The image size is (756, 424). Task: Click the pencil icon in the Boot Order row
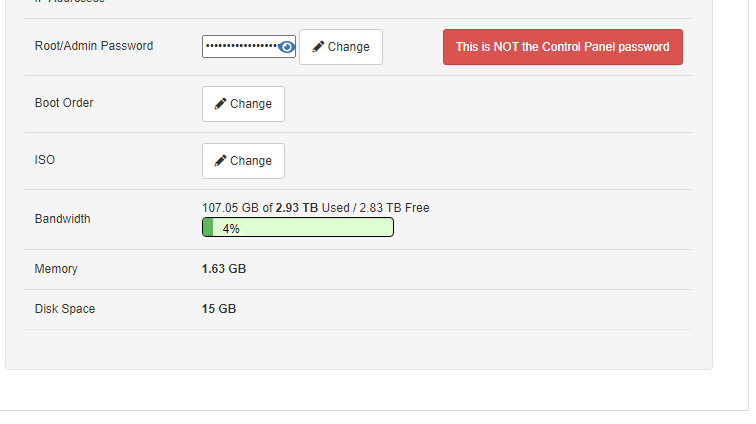(x=220, y=104)
